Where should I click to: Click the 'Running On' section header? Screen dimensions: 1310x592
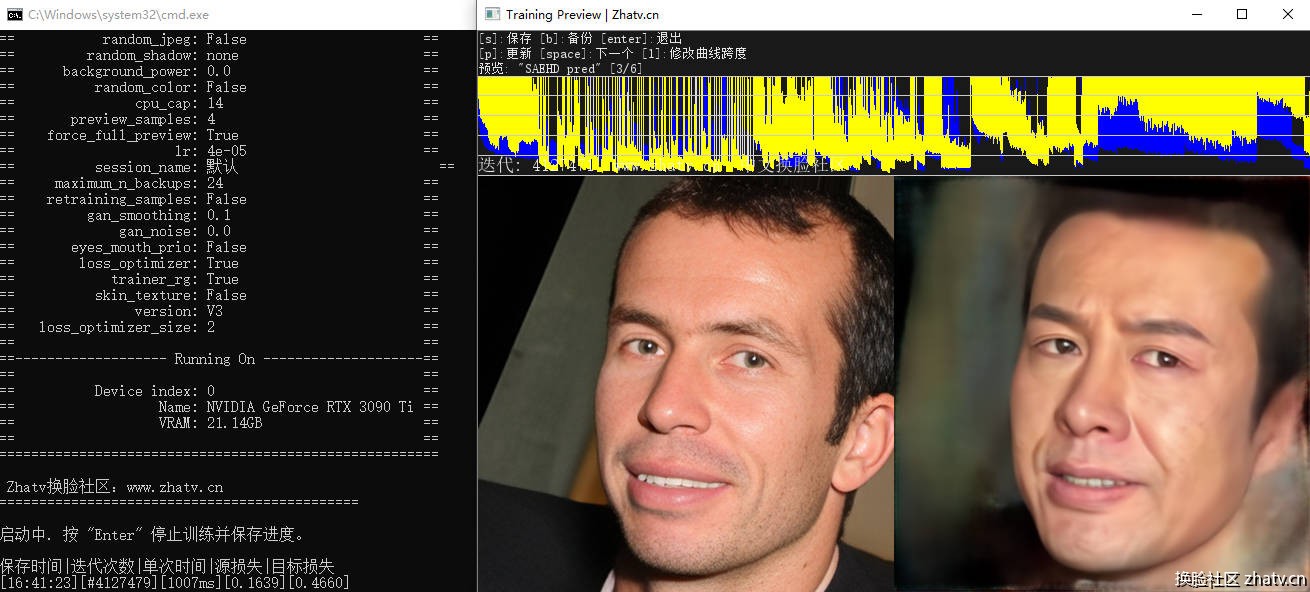click(219, 359)
